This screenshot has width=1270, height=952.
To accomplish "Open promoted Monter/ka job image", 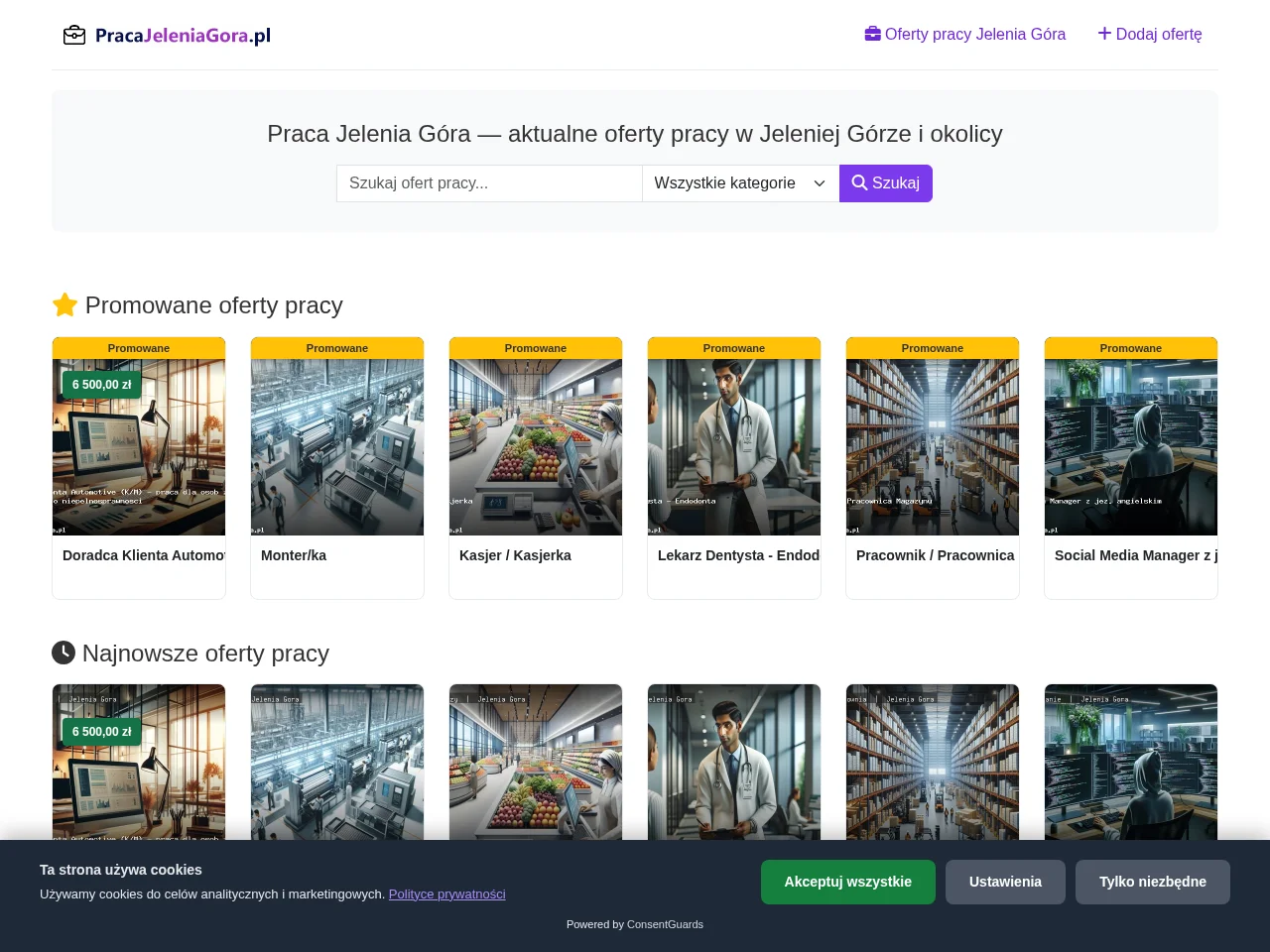I will click(337, 447).
